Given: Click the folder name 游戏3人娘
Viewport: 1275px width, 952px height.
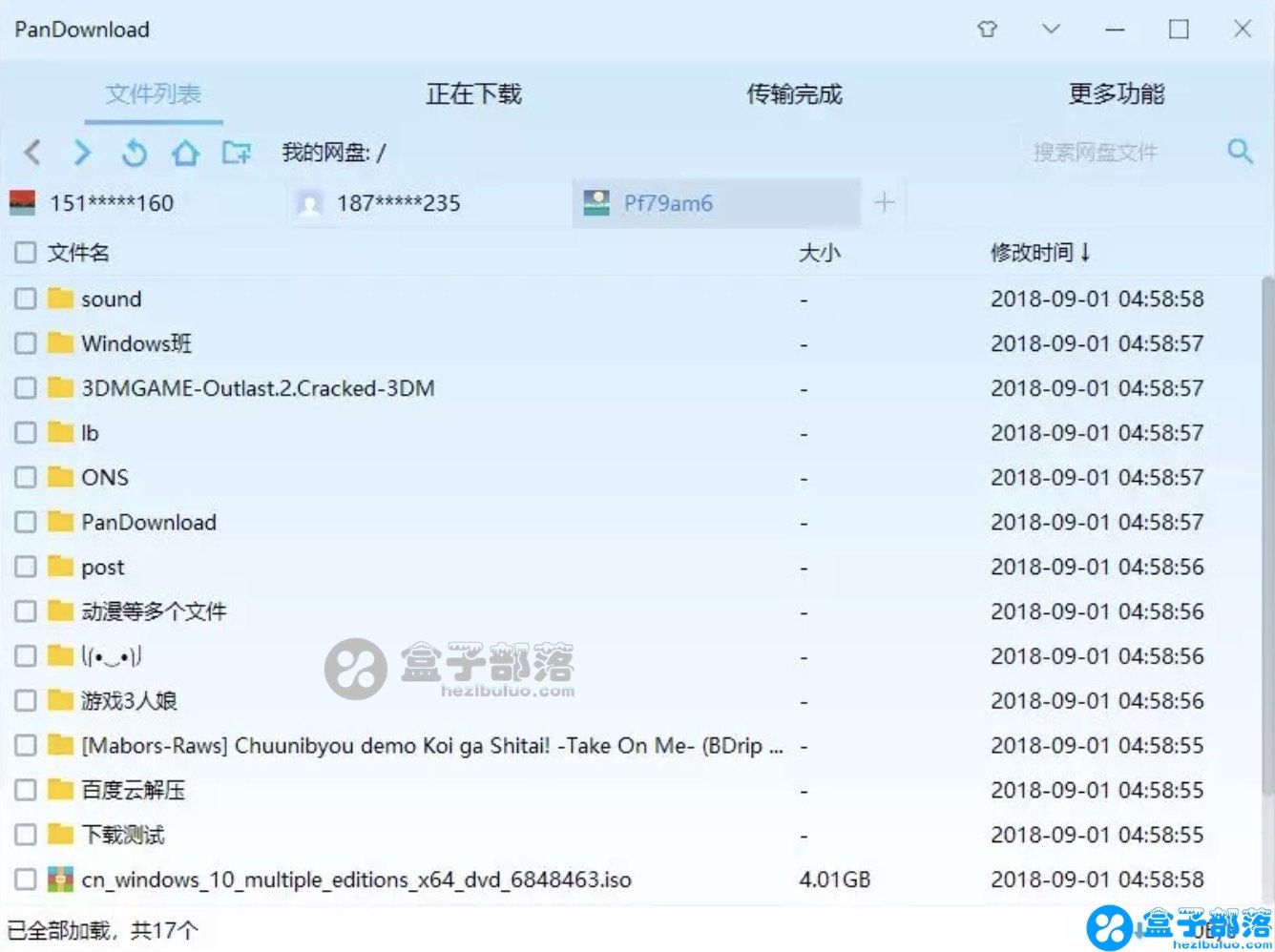Looking at the screenshot, I should 129,700.
